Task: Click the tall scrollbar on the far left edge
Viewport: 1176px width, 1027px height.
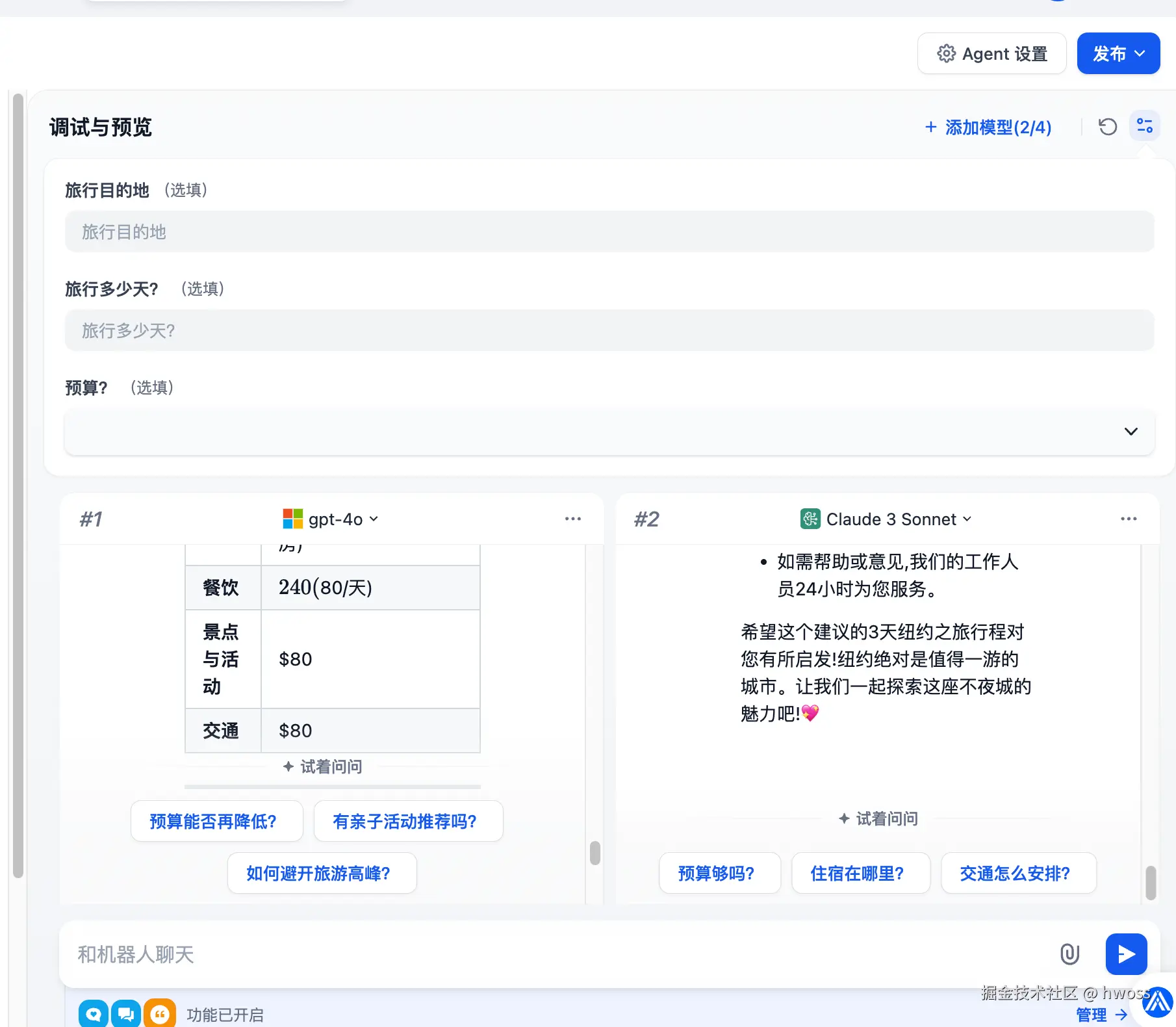Action: (18, 486)
